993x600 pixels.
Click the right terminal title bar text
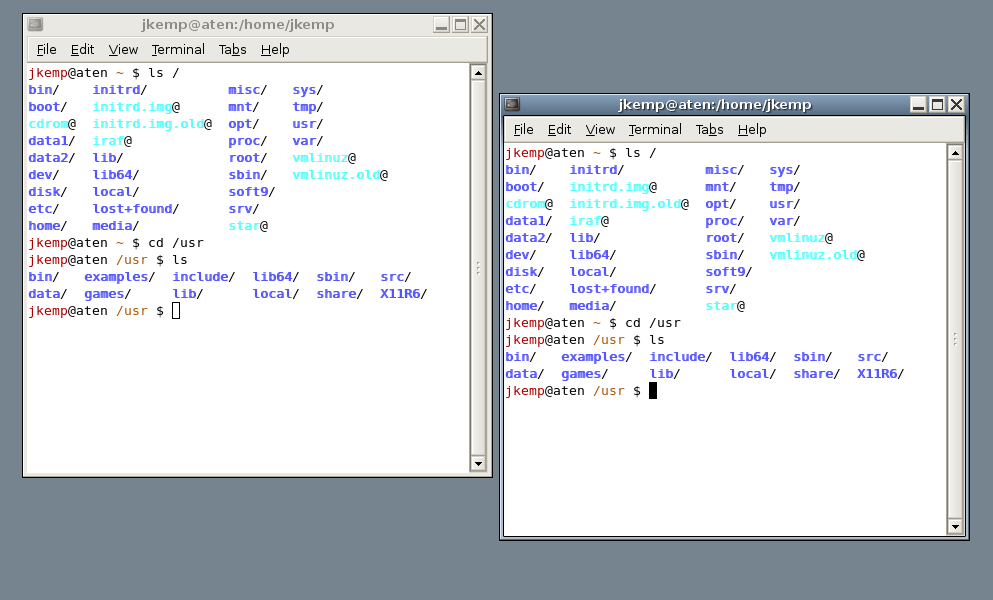click(x=715, y=105)
